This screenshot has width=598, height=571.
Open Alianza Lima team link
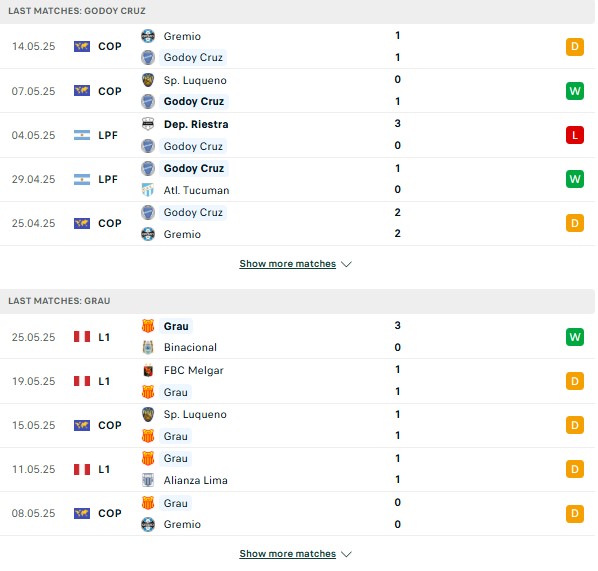[196, 480]
